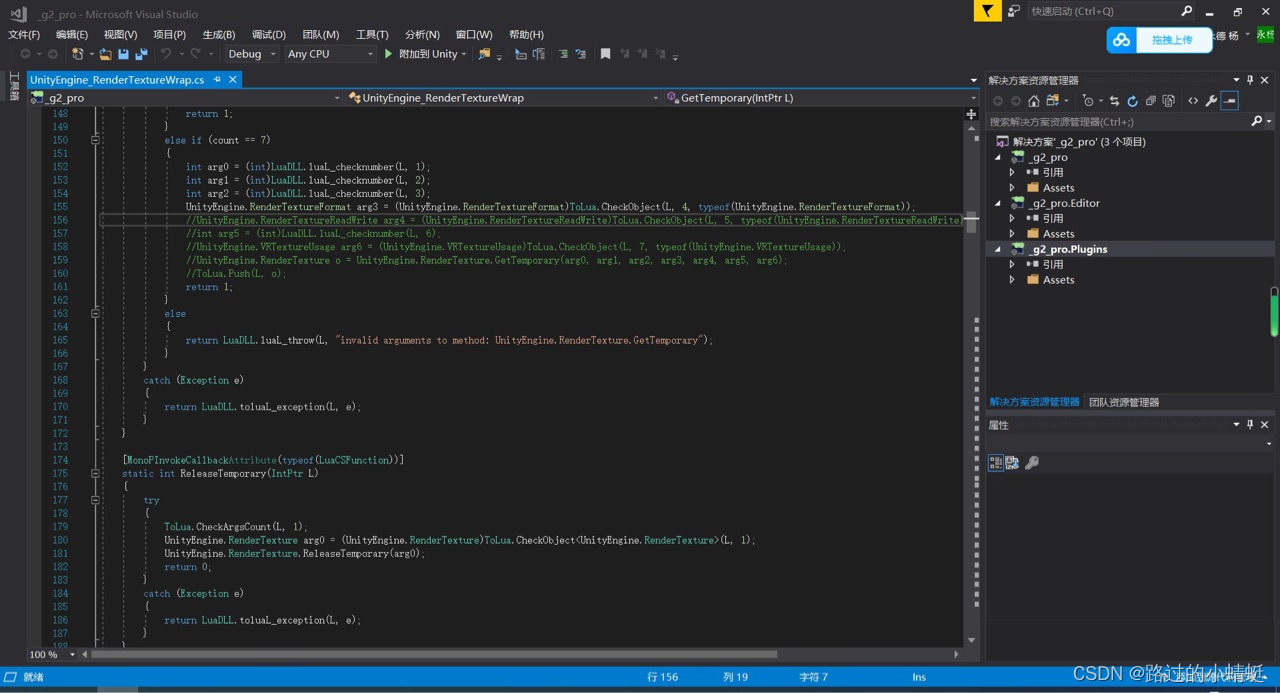Switch to the 团队资源管理器 tab
Image resolution: width=1280 pixels, height=693 pixels.
(x=1124, y=402)
